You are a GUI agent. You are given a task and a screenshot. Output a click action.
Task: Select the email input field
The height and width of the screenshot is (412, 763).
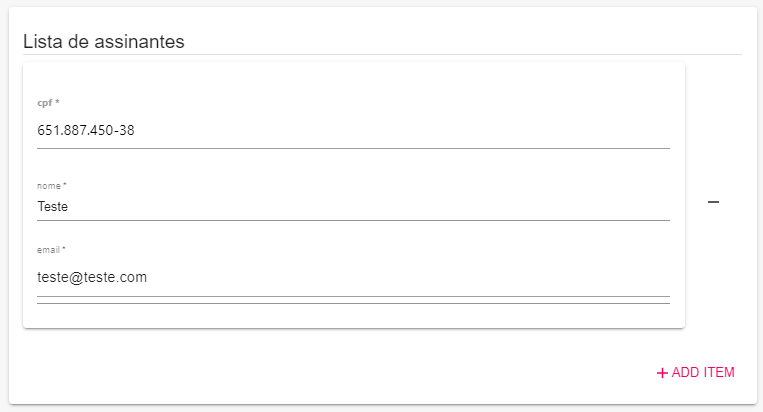pyautogui.click(x=353, y=277)
